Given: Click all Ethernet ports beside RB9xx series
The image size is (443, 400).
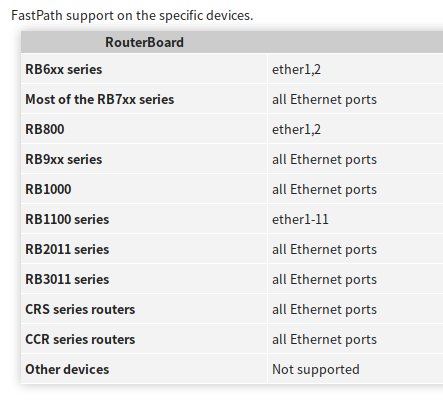Looking at the screenshot, I should pos(324,159).
